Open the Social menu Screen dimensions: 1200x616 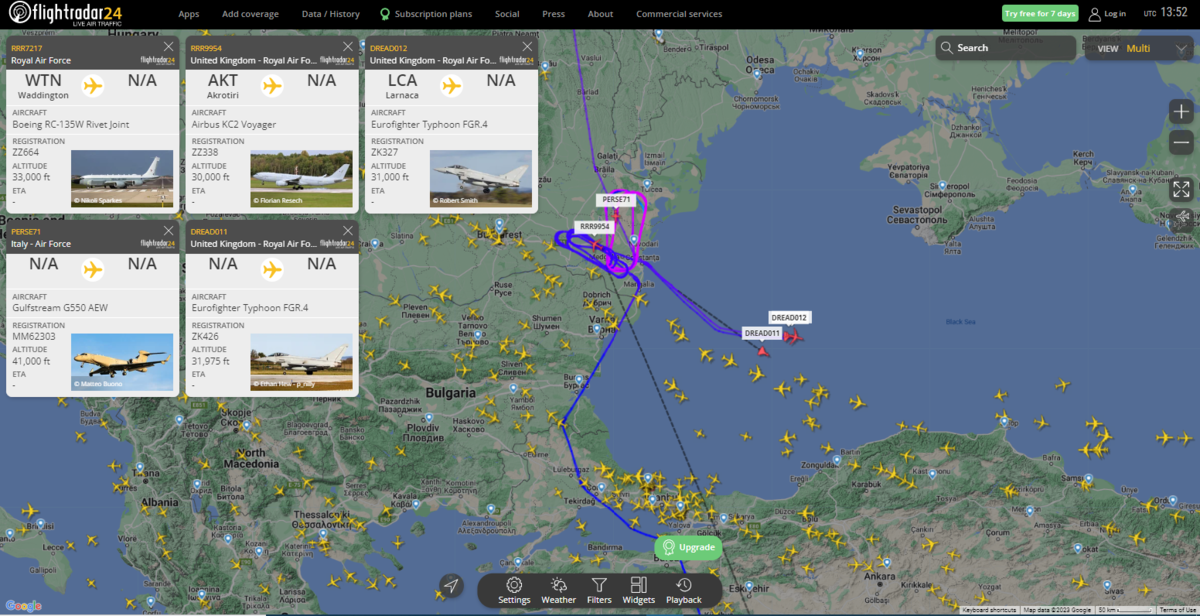[507, 14]
